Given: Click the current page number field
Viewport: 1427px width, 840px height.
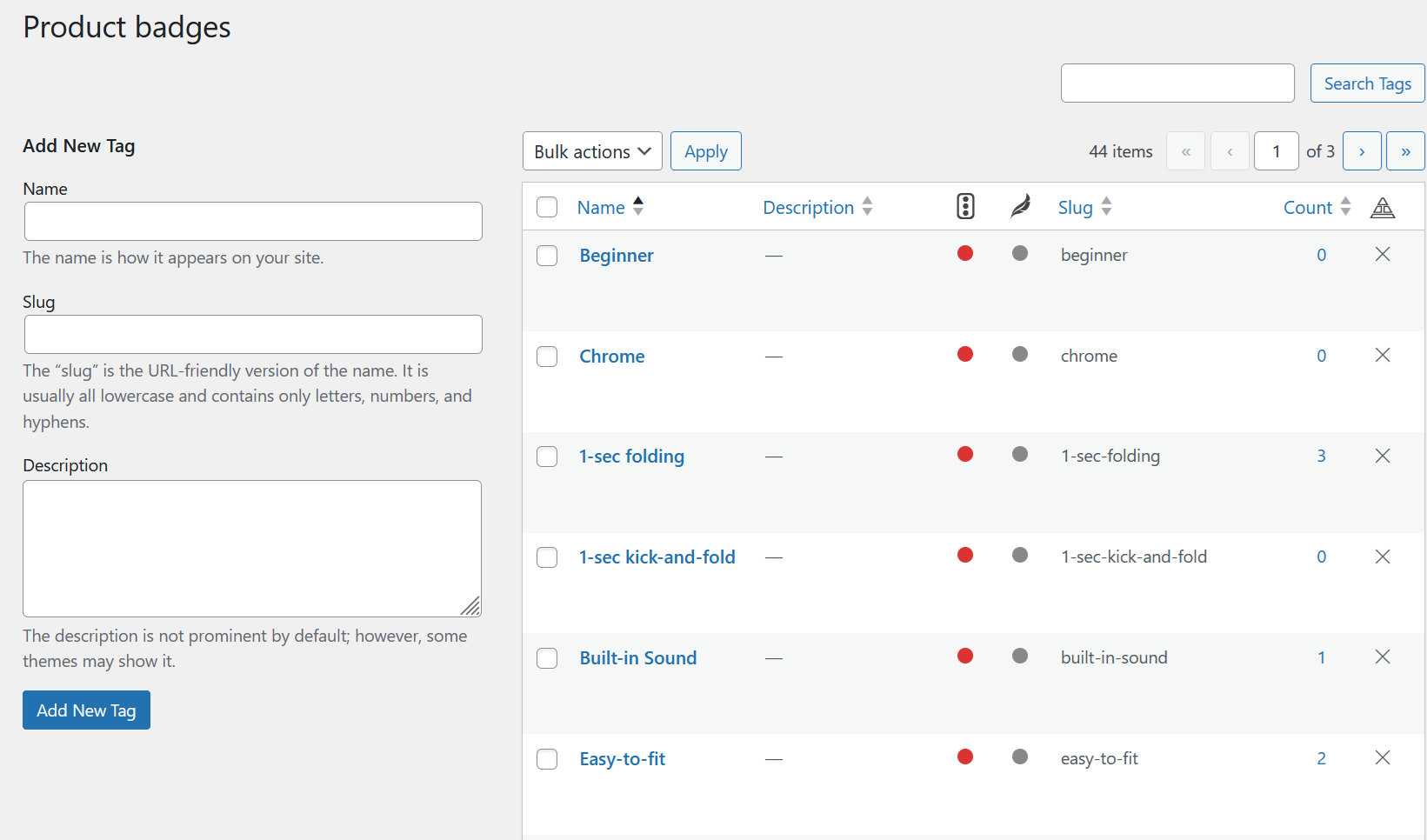Looking at the screenshot, I should 1277,151.
